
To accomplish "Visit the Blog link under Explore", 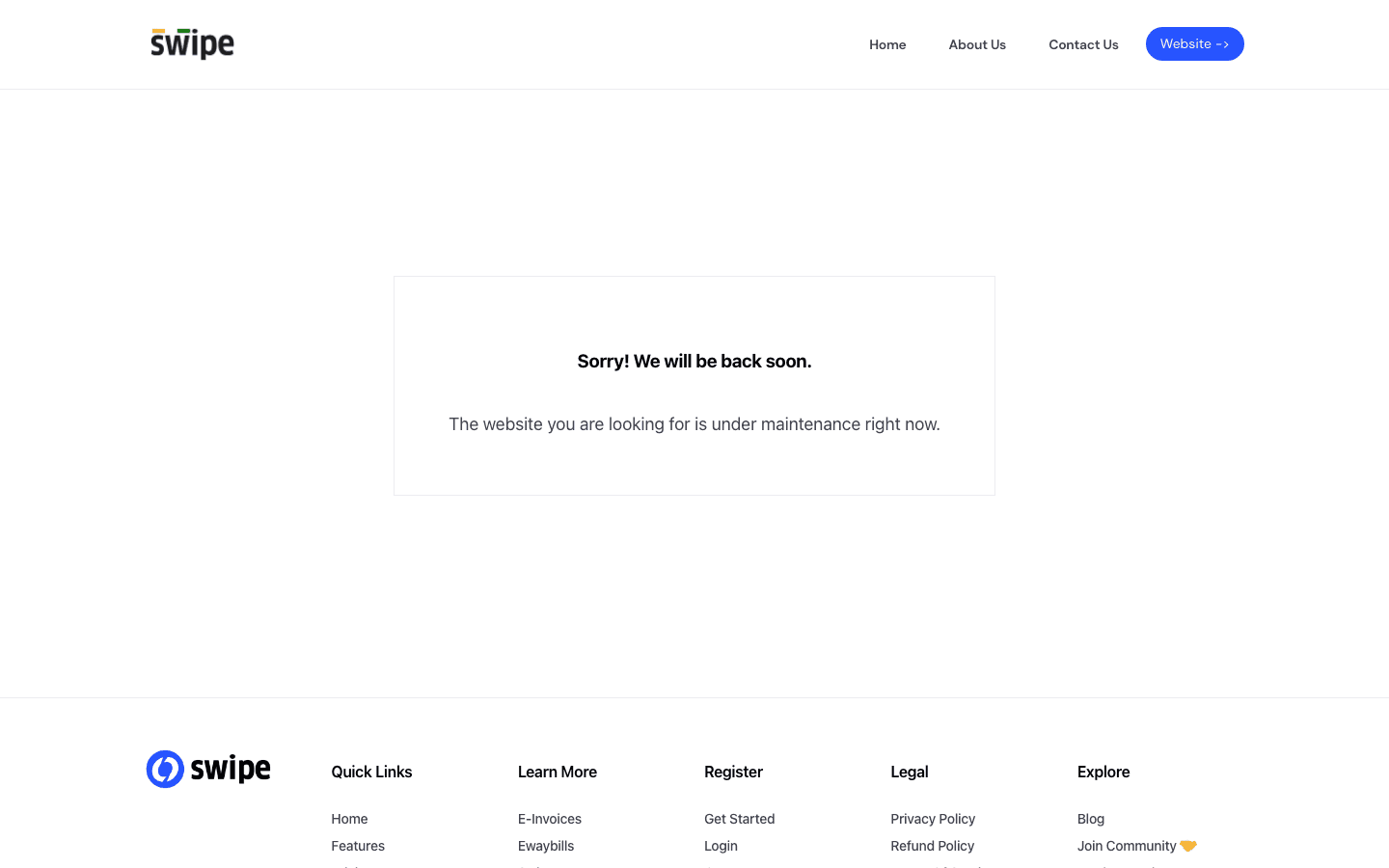I will [1091, 819].
